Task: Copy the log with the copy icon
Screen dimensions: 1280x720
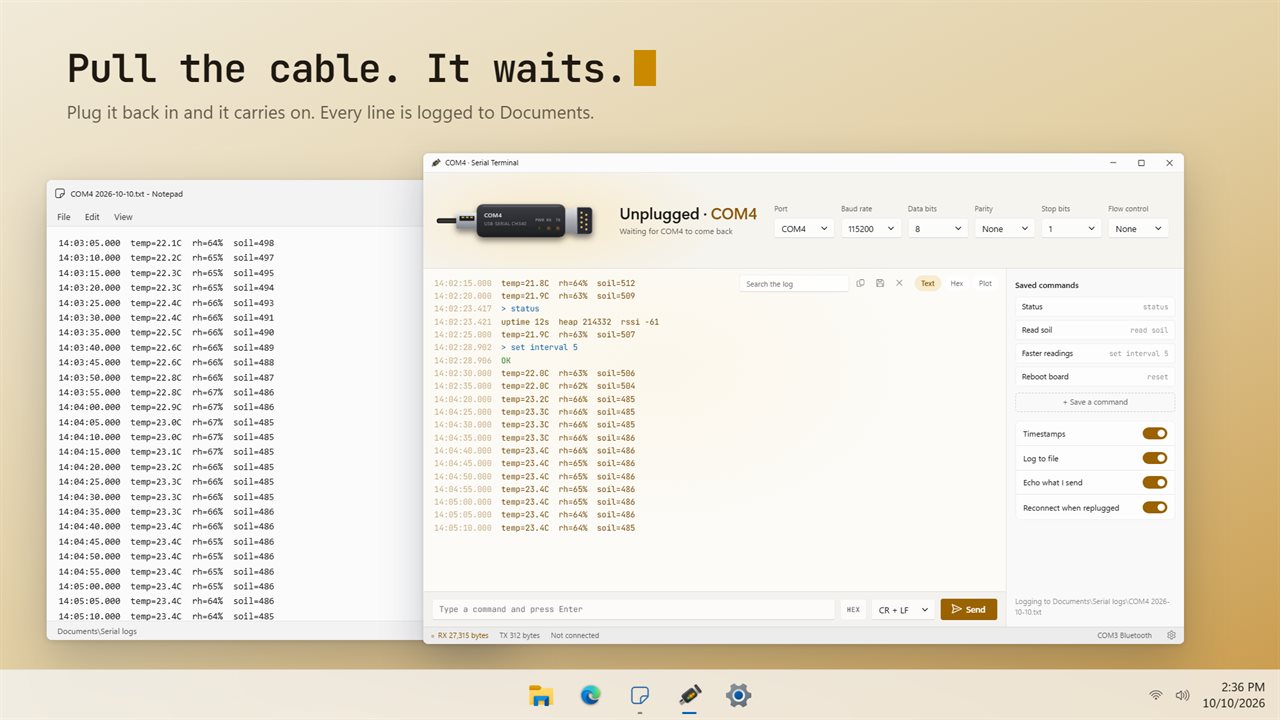Action: [860, 283]
